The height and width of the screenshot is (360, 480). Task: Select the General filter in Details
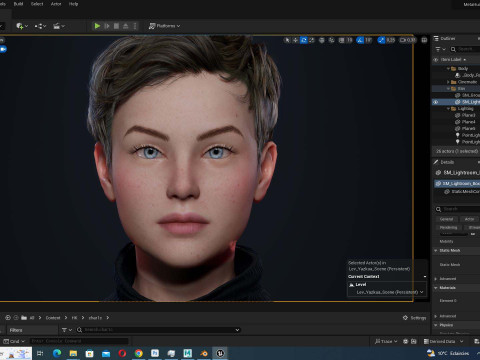pyautogui.click(x=446, y=219)
